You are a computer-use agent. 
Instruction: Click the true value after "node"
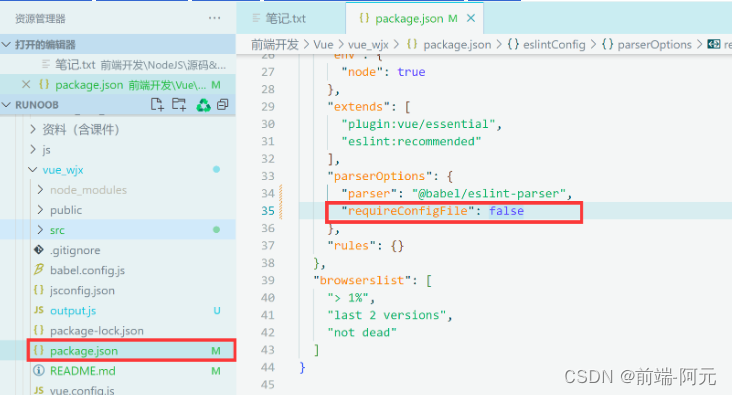[x=411, y=72]
